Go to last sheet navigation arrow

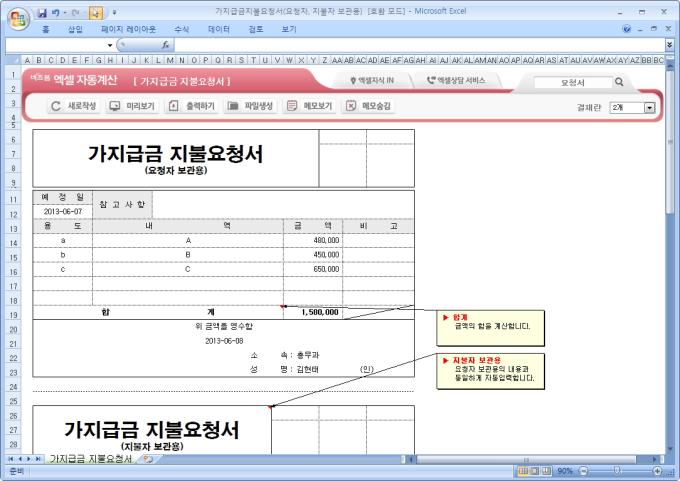(38, 459)
